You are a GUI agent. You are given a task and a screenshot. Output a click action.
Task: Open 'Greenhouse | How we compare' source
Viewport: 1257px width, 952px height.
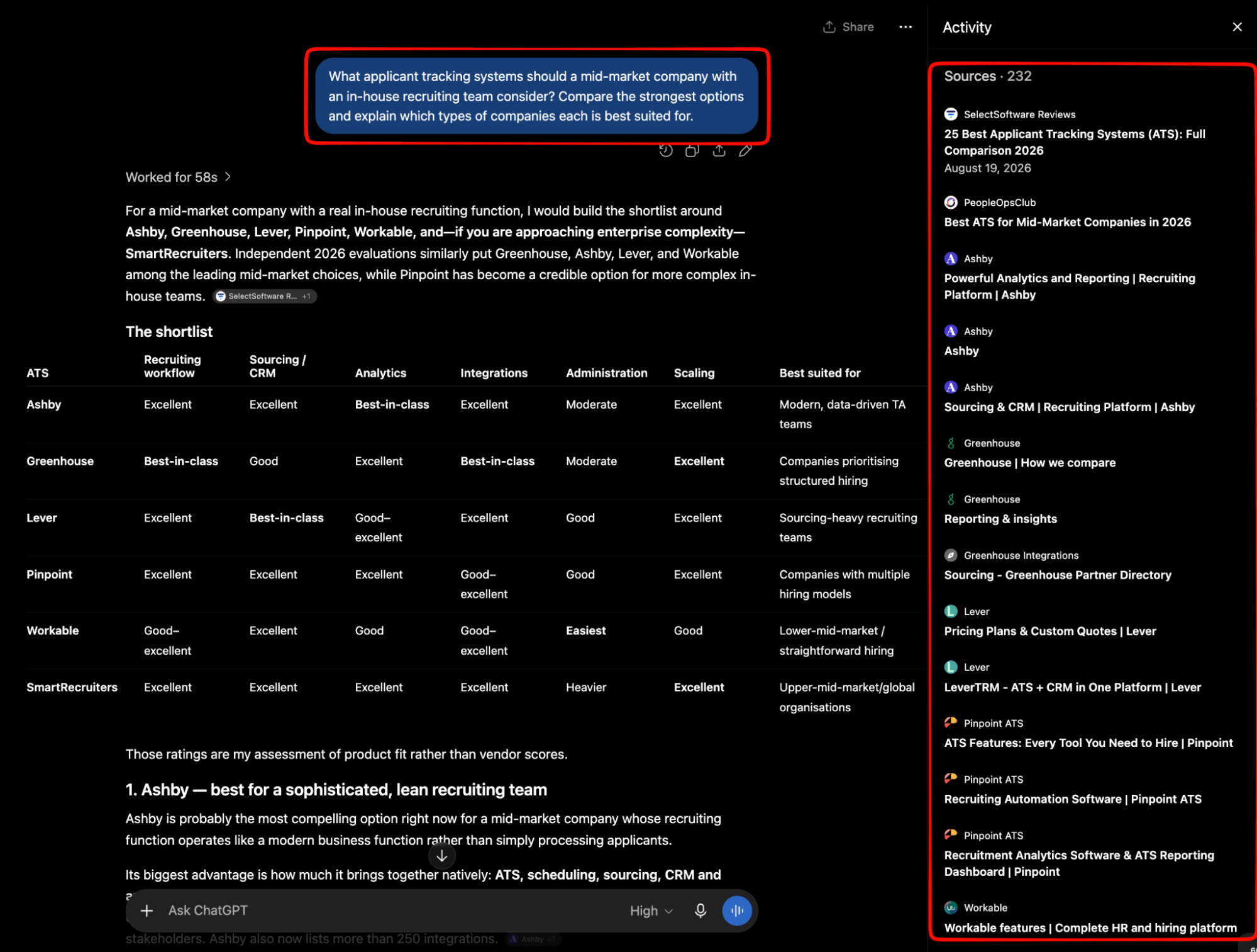coord(1029,463)
